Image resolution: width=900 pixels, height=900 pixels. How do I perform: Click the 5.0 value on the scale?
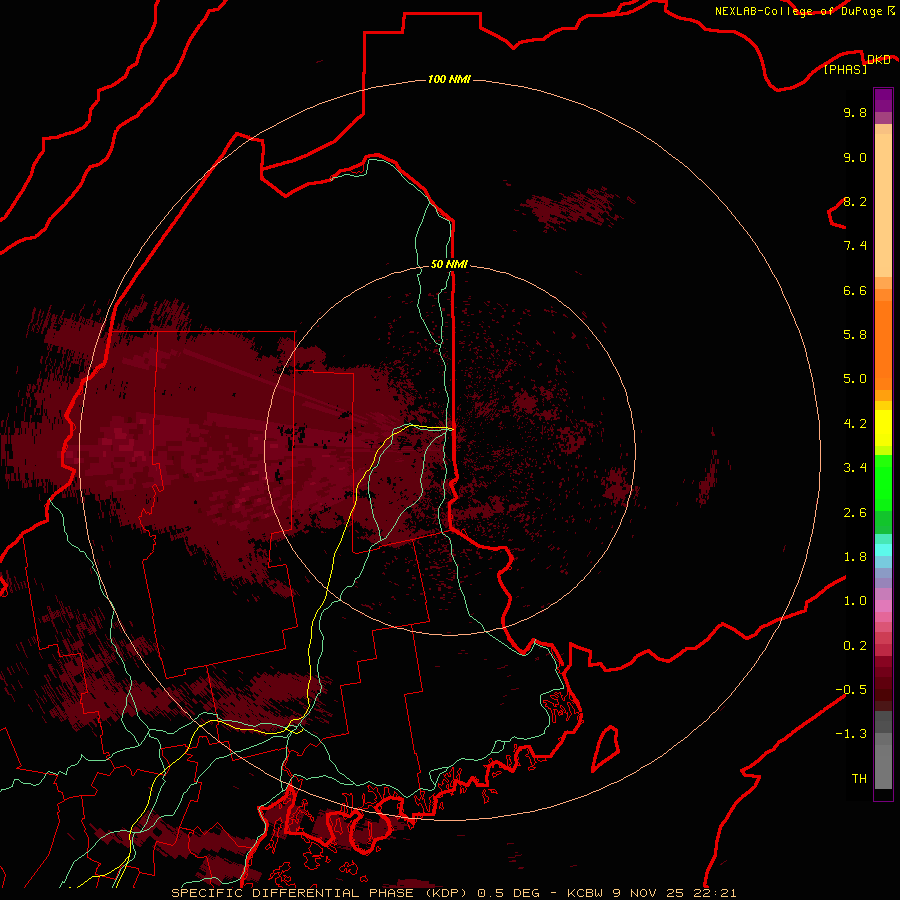point(855,379)
